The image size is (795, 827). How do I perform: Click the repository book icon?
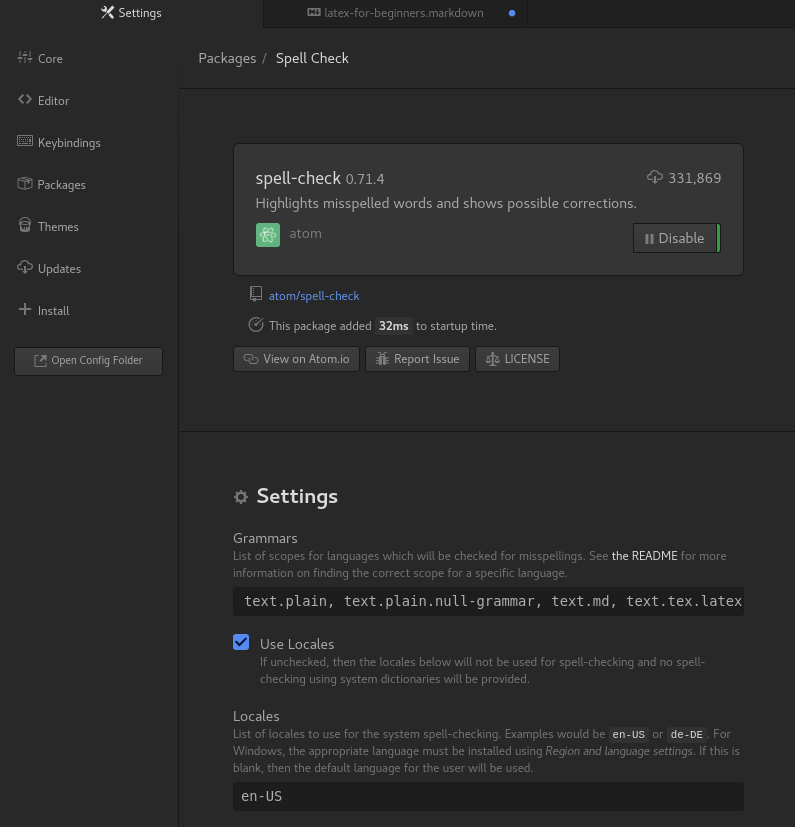[x=256, y=294]
